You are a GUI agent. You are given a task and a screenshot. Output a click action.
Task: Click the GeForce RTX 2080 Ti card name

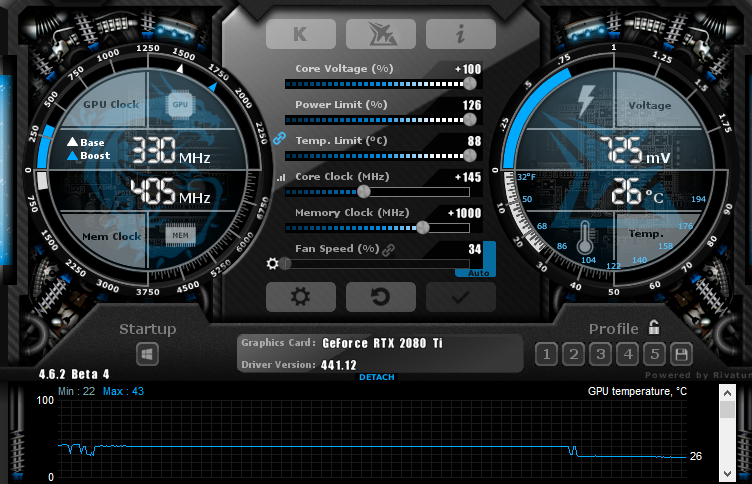pyautogui.click(x=382, y=343)
